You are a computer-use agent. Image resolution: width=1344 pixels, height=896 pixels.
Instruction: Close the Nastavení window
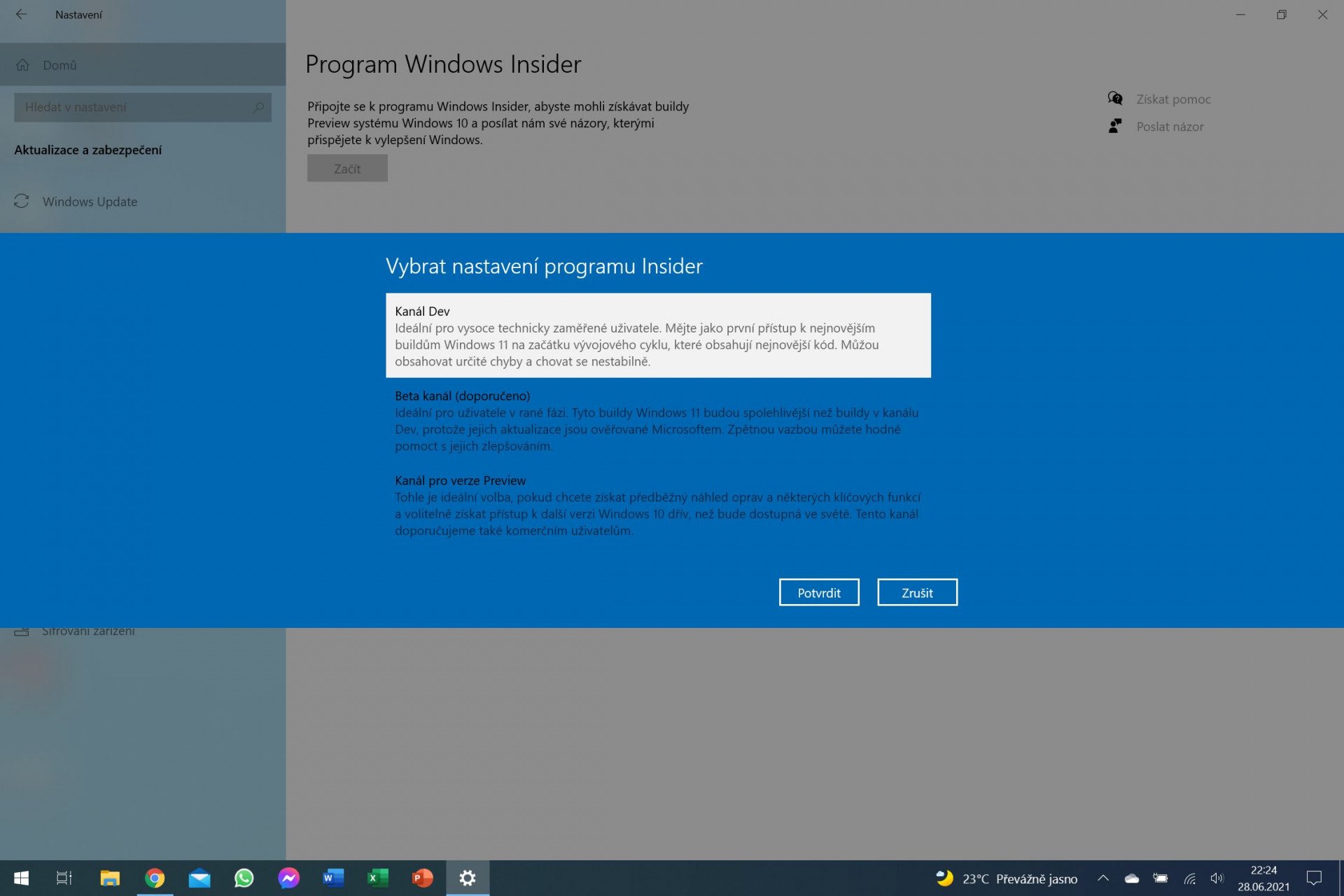click(x=1322, y=14)
